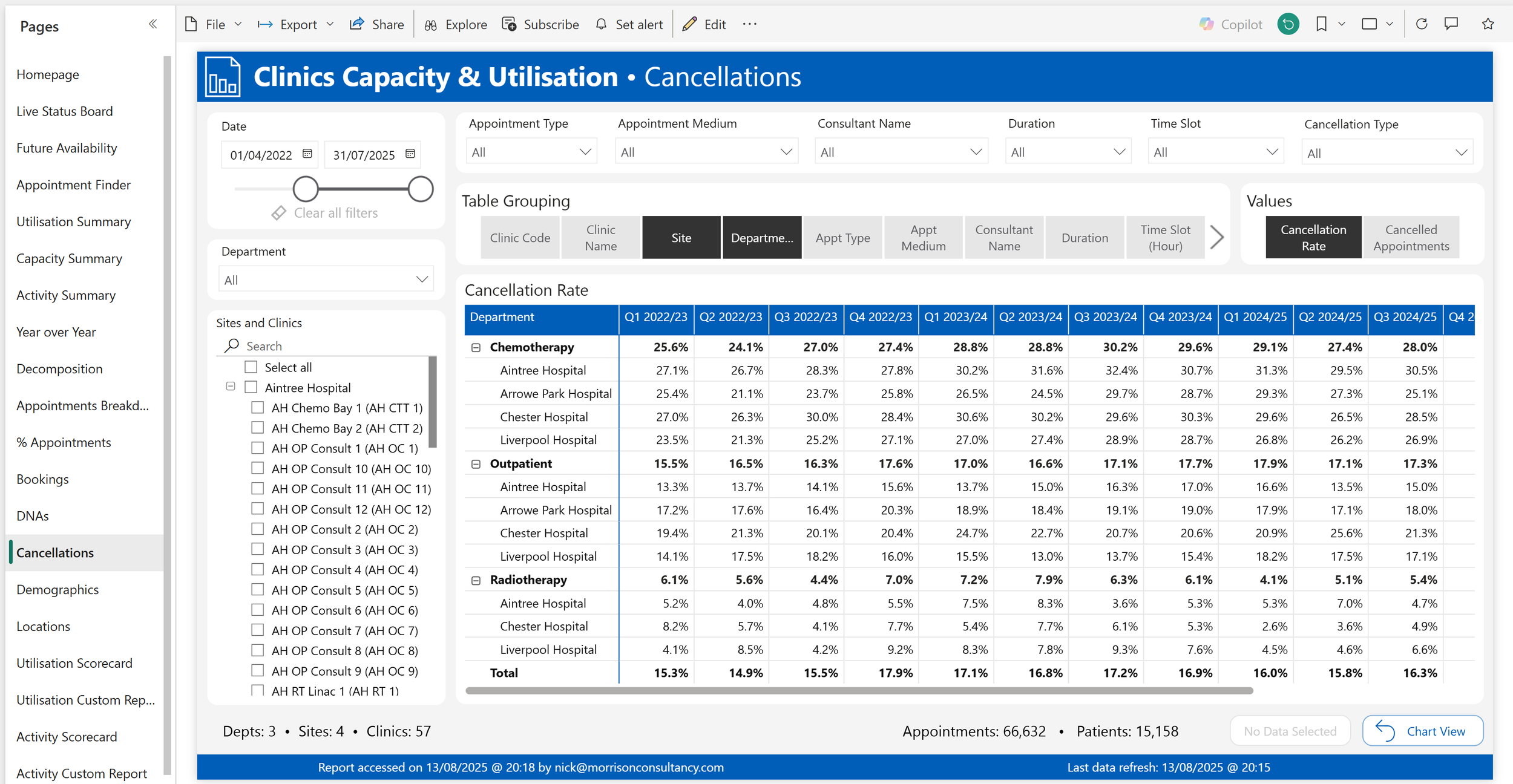Toggle the AH OP Consult 5 checkbox

[258, 590]
